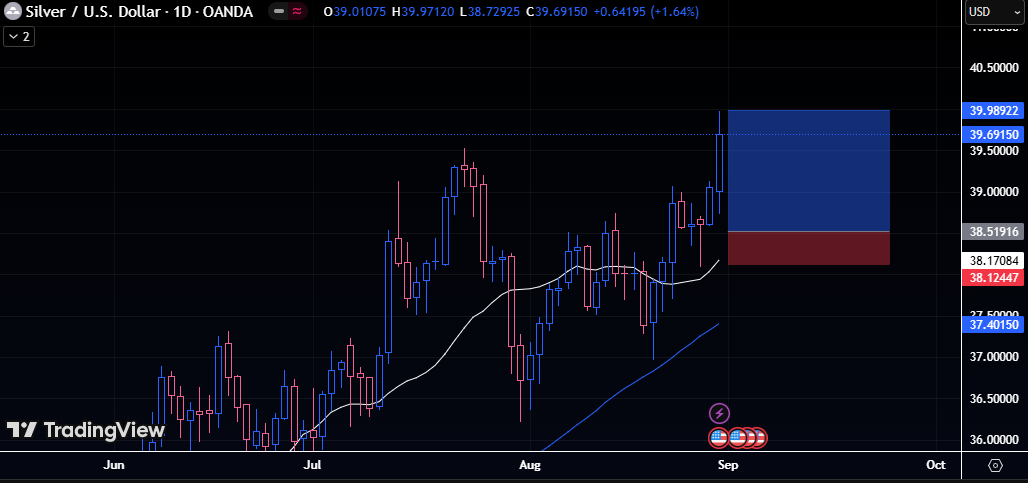Click the 39.98922 target price label
The image size is (1028, 483).
pos(993,111)
